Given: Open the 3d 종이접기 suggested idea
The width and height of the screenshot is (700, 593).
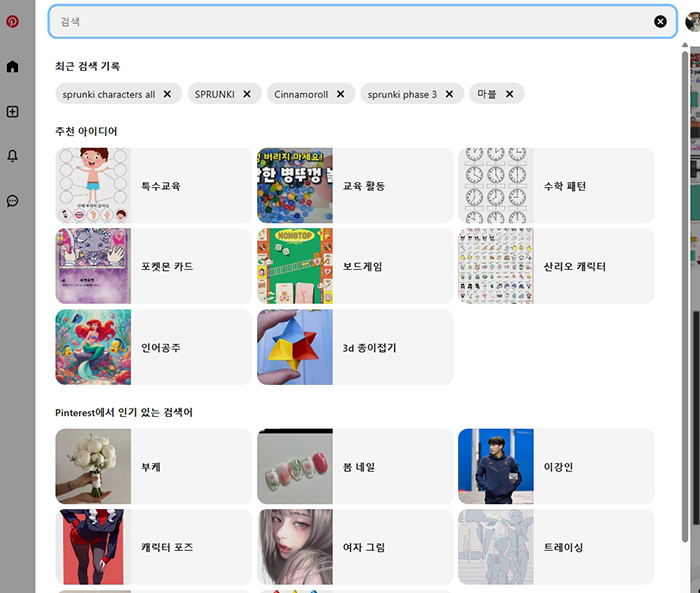Looking at the screenshot, I should tap(355, 347).
